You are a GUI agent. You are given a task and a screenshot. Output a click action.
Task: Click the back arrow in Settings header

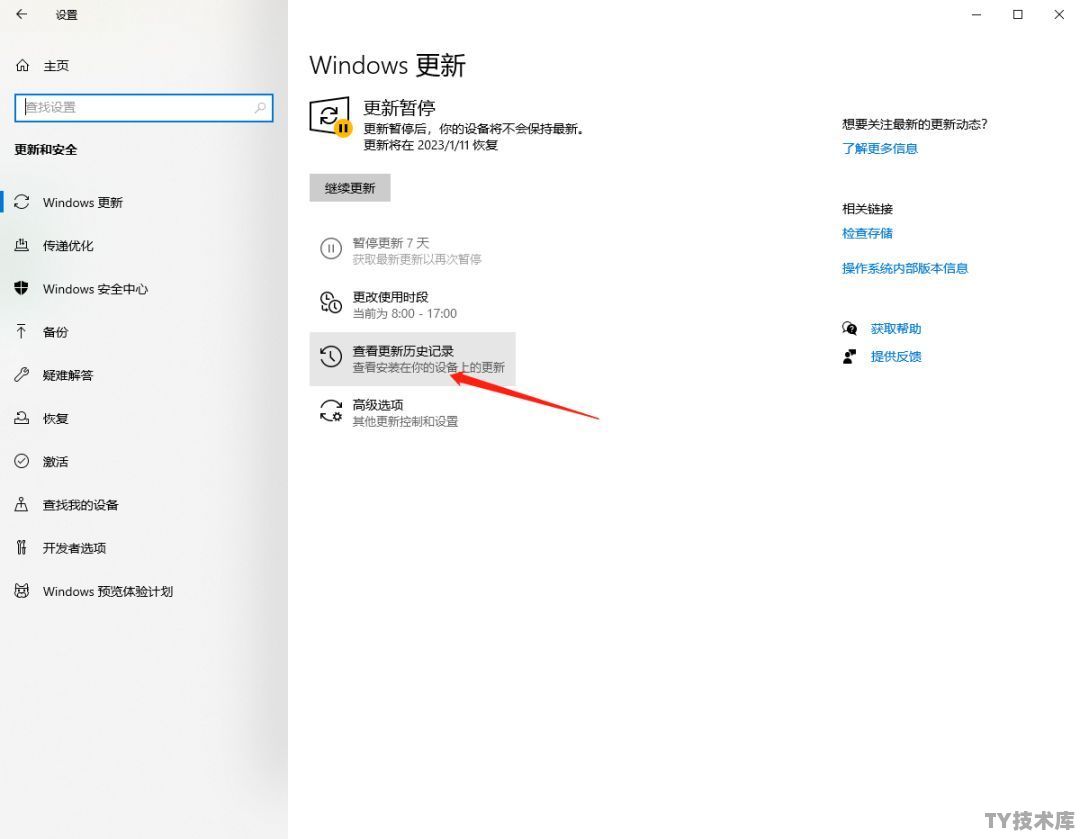(x=22, y=14)
